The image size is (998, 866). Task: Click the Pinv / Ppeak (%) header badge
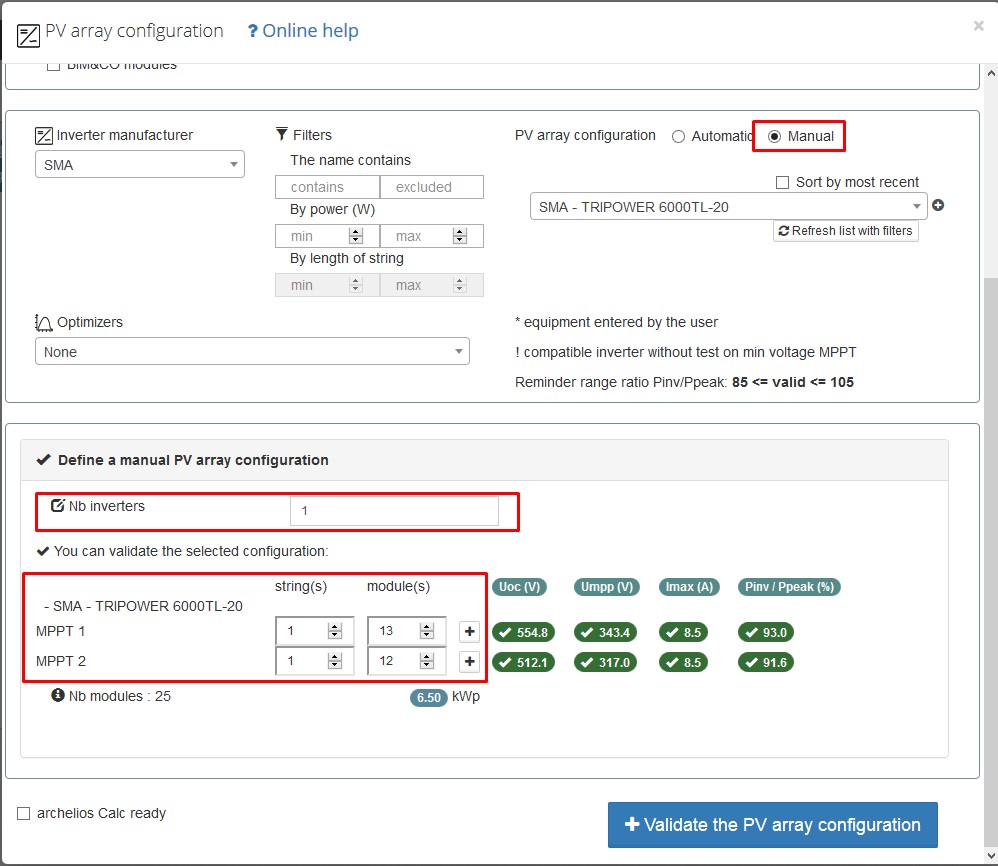point(789,587)
